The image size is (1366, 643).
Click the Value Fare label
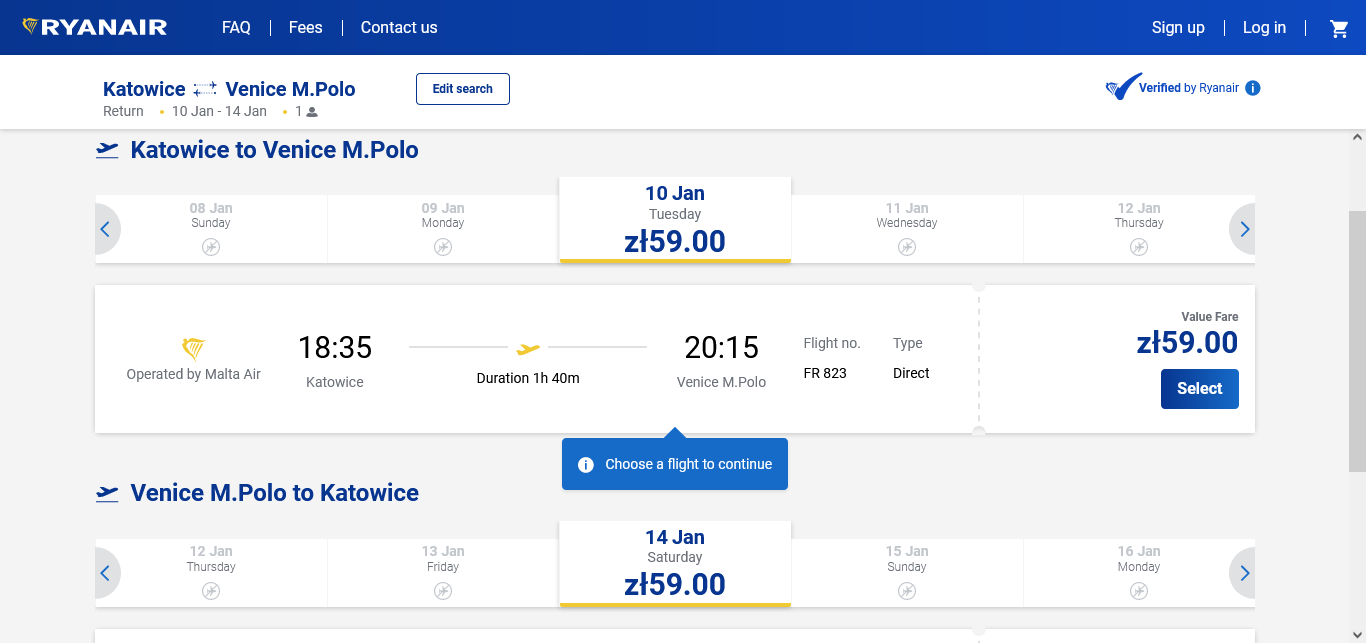1210,317
